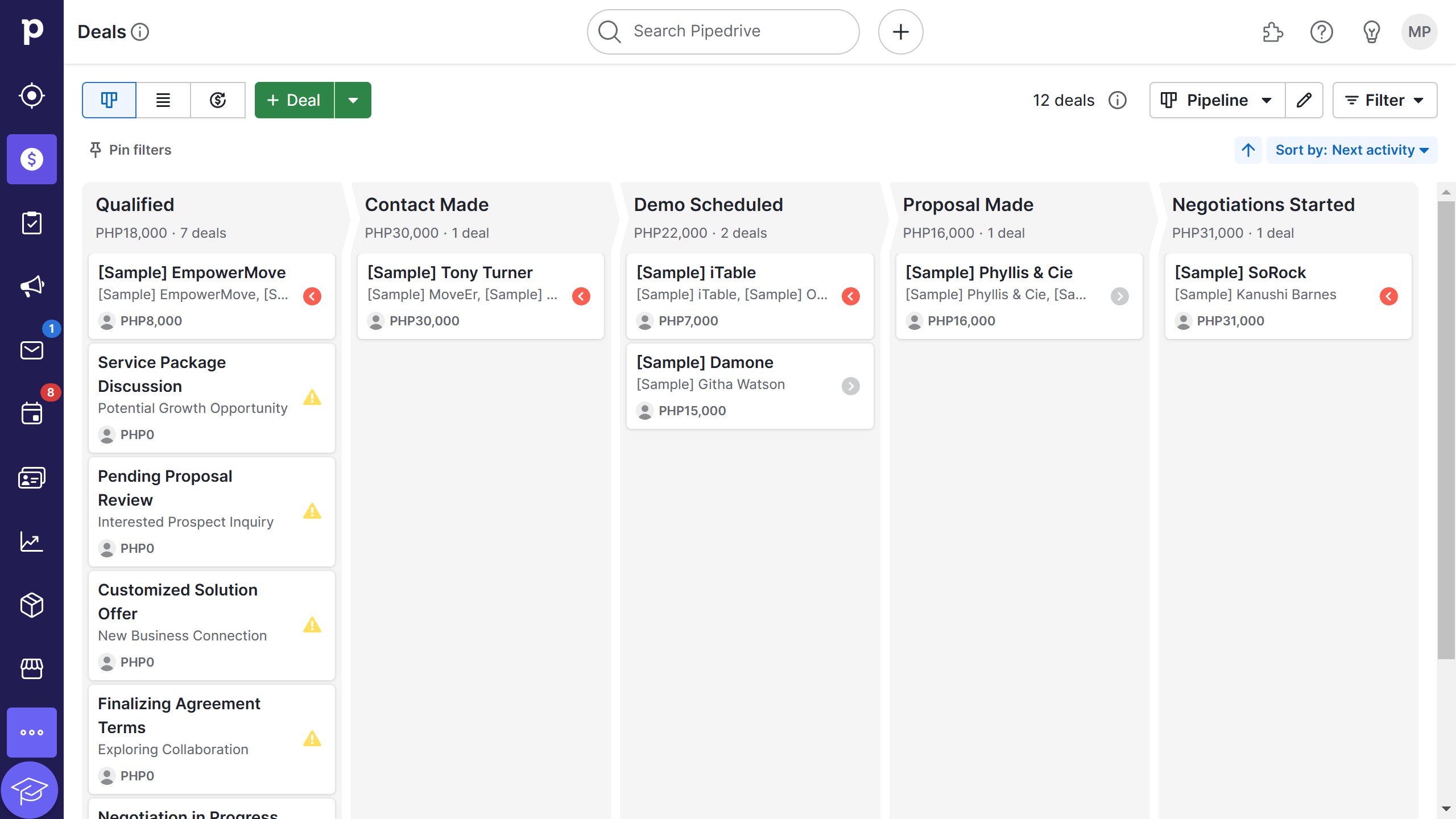Switch to the forecast view
1456x819 pixels.
(218, 100)
